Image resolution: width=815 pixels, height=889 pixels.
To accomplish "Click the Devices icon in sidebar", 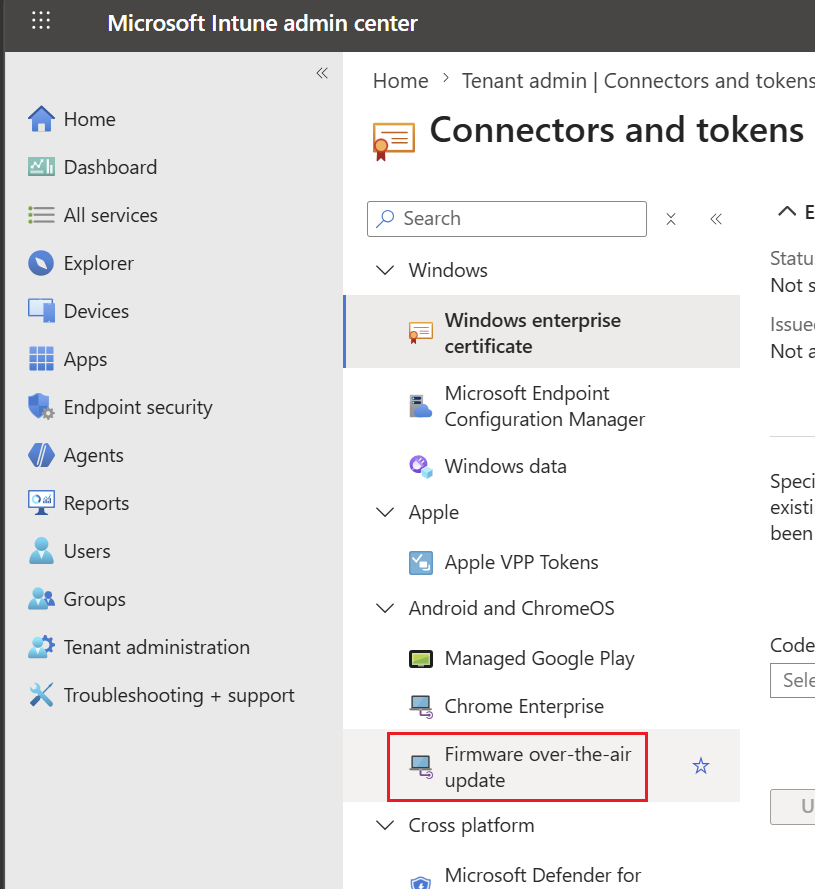I will click(x=41, y=311).
